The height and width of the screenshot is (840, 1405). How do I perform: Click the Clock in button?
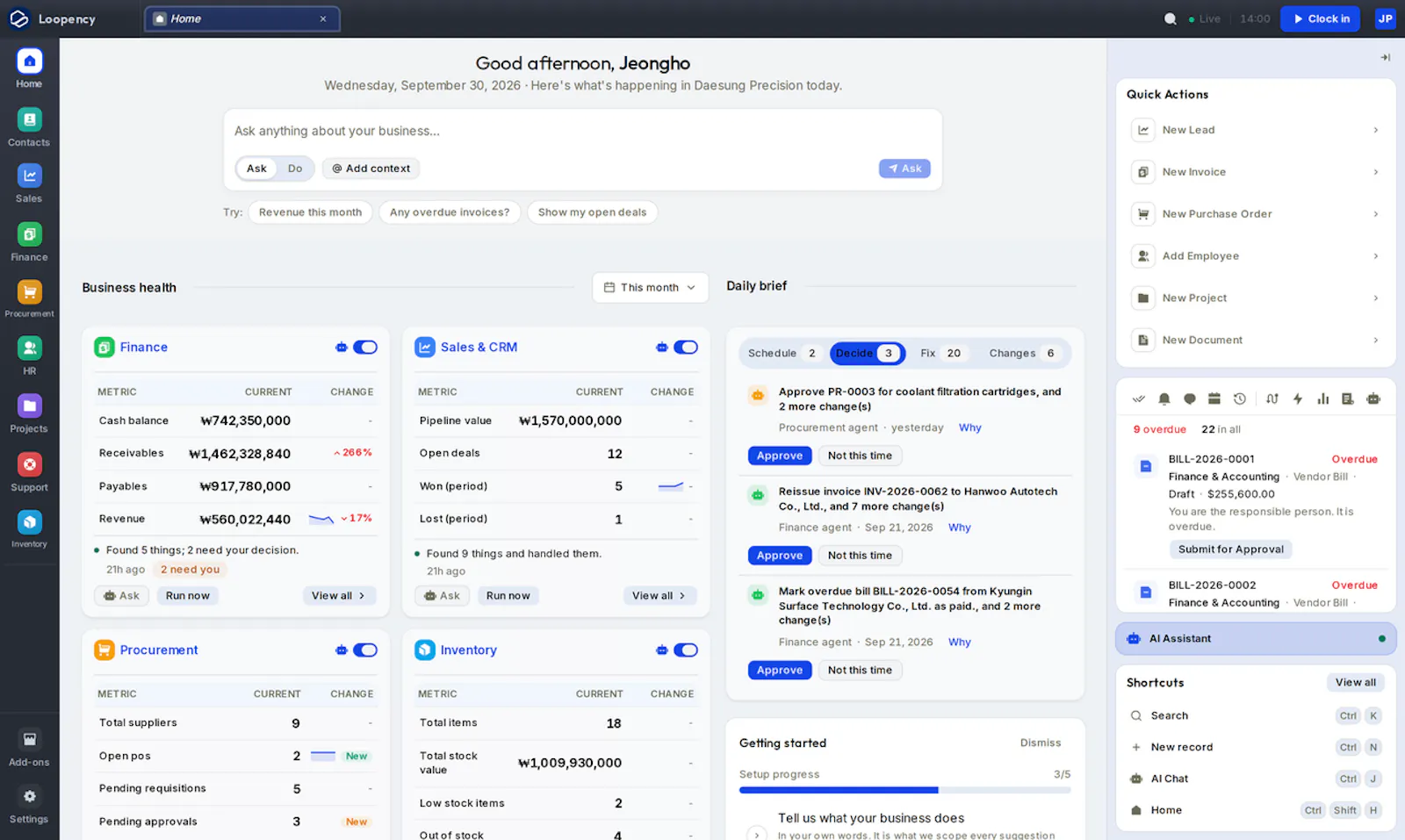tap(1320, 18)
